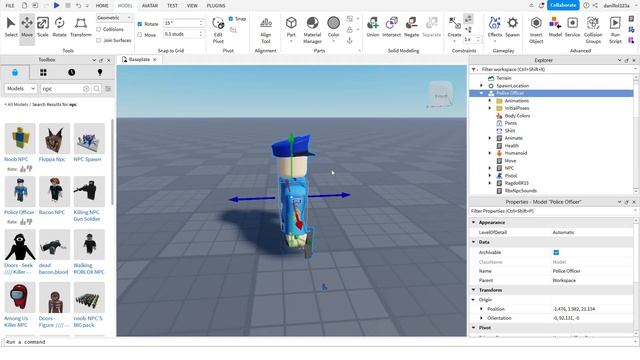
Task: Open Toolbox Marketplace tab
Action: (15, 72)
